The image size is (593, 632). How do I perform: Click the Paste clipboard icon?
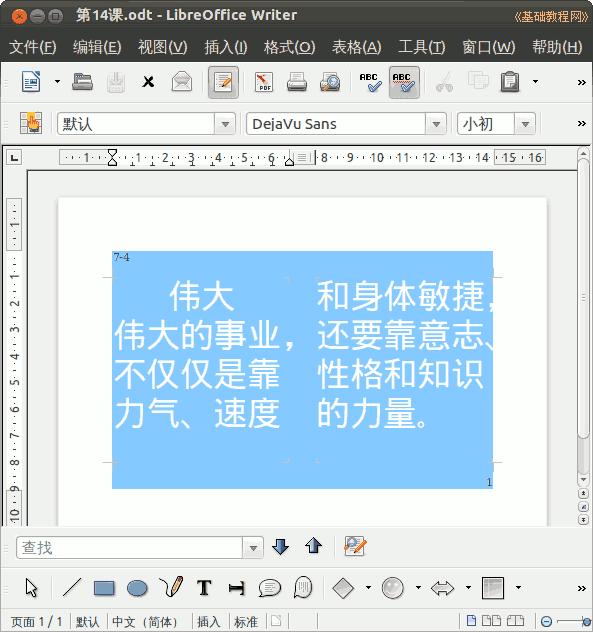click(x=510, y=82)
